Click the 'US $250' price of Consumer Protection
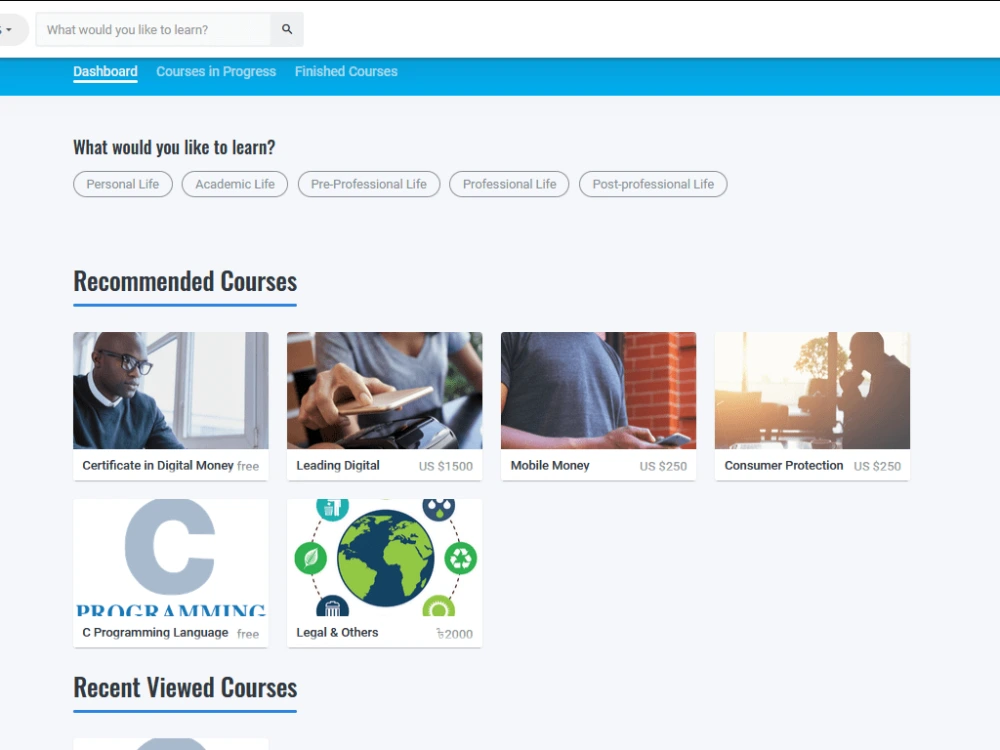This screenshot has height=750, width=1000. coord(878,466)
